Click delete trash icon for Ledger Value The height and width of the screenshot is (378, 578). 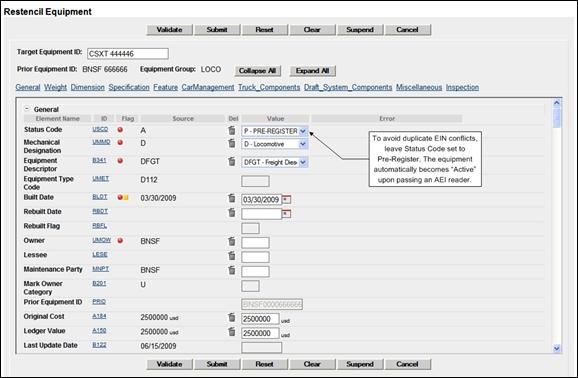tap(231, 332)
